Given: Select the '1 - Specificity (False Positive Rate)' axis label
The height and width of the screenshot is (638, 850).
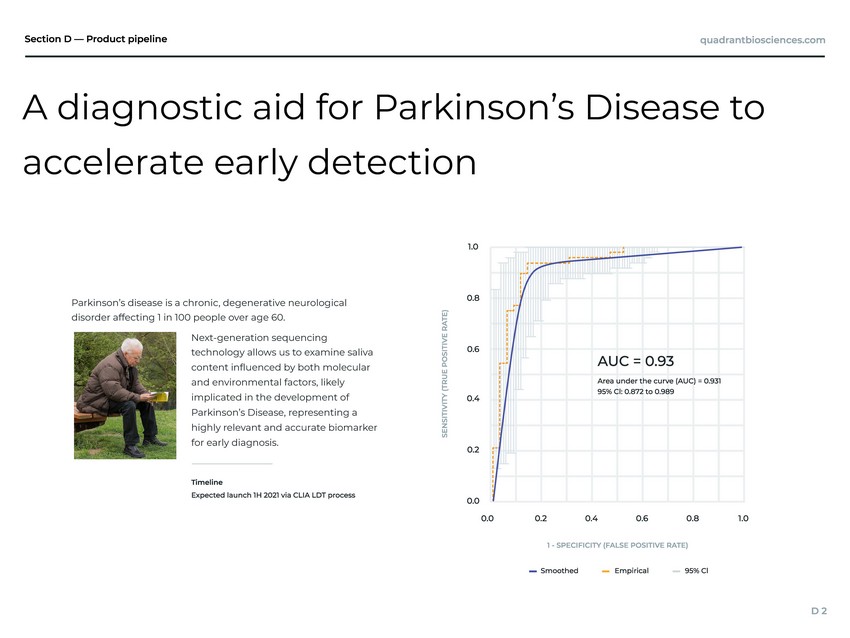Looking at the screenshot, I should pos(617,545).
